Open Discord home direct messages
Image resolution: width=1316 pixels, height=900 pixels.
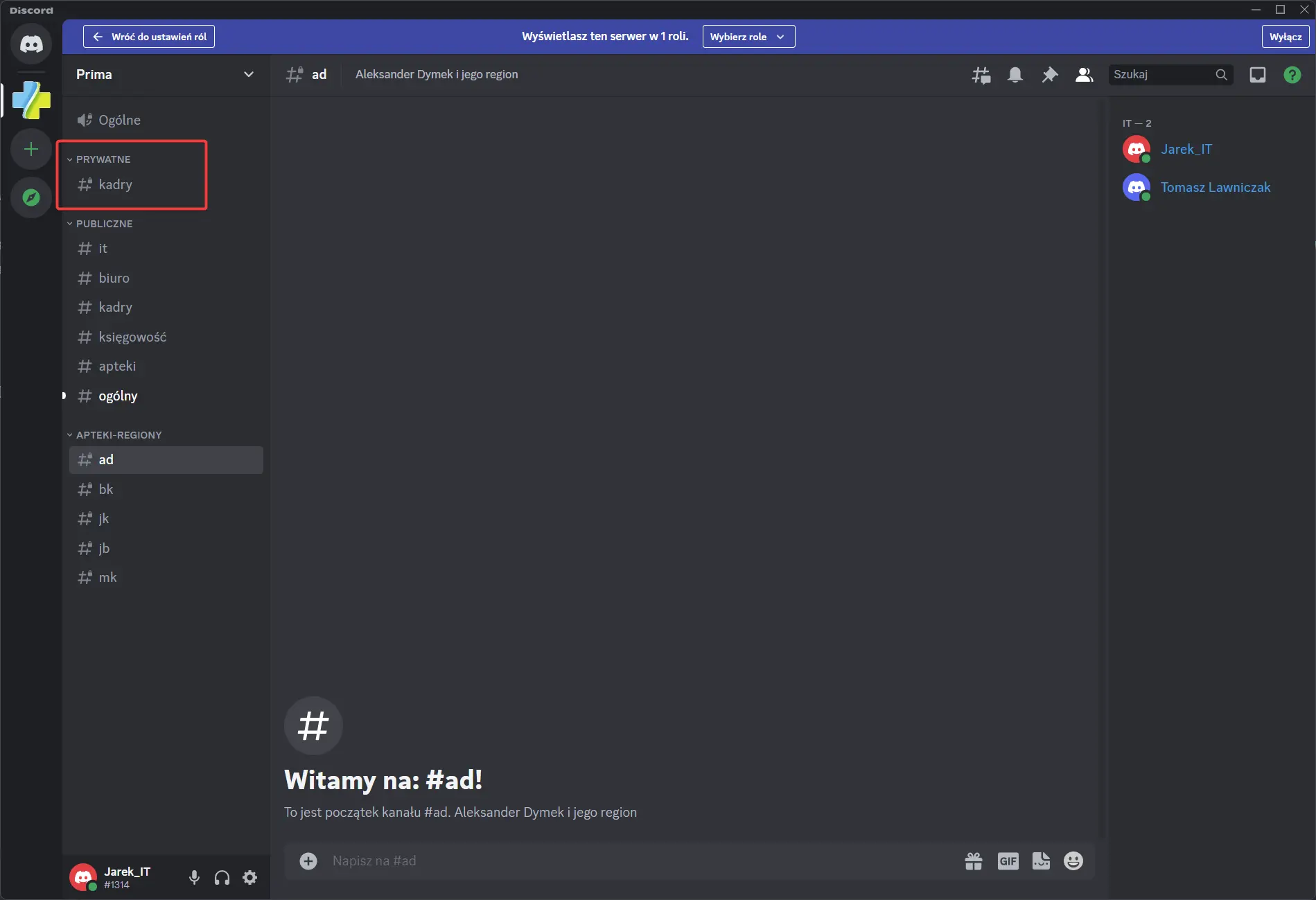31,44
